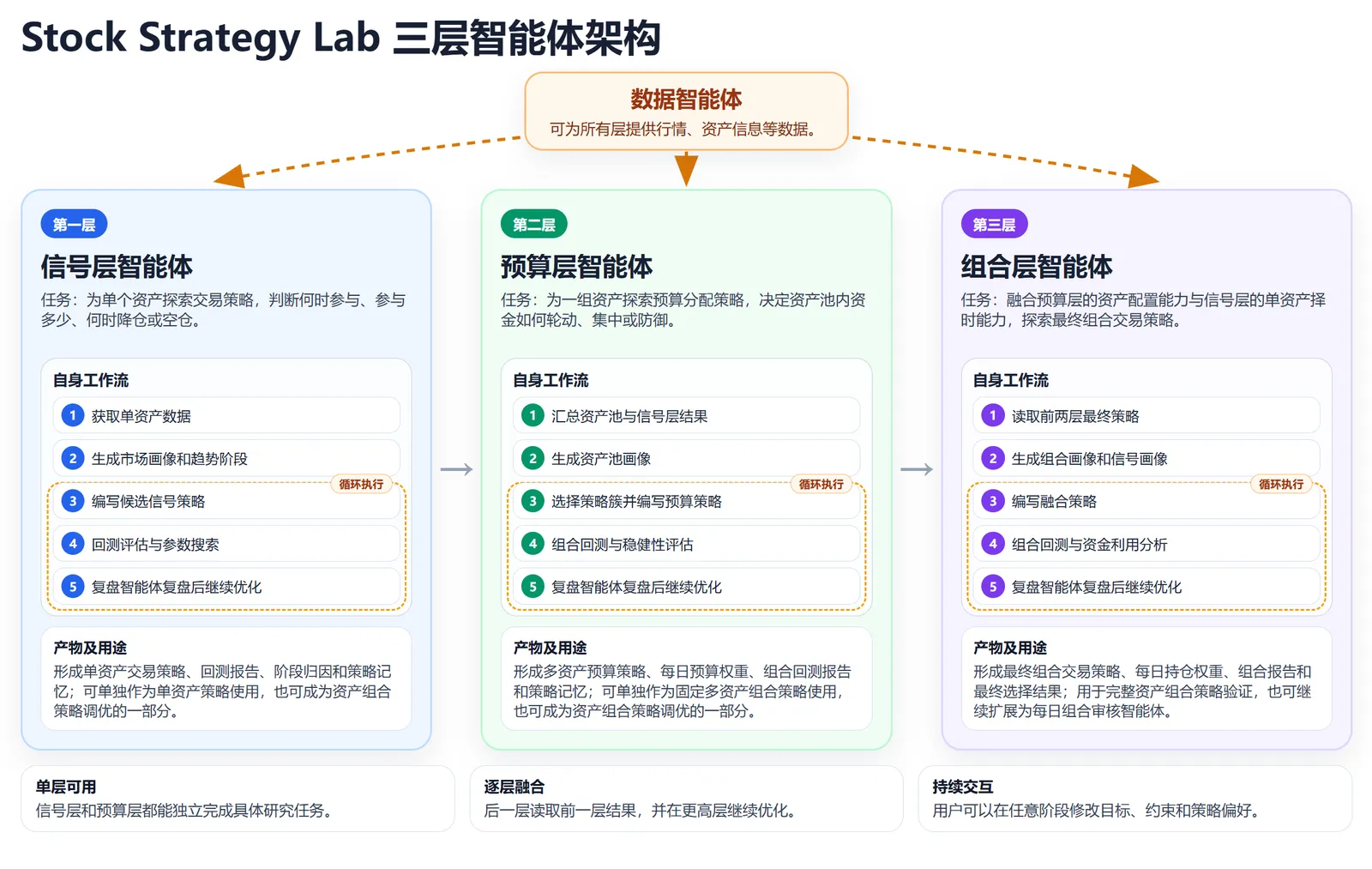Click the 预算层智能体 heading
Screen dimensions: 1372x869
click(x=576, y=267)
